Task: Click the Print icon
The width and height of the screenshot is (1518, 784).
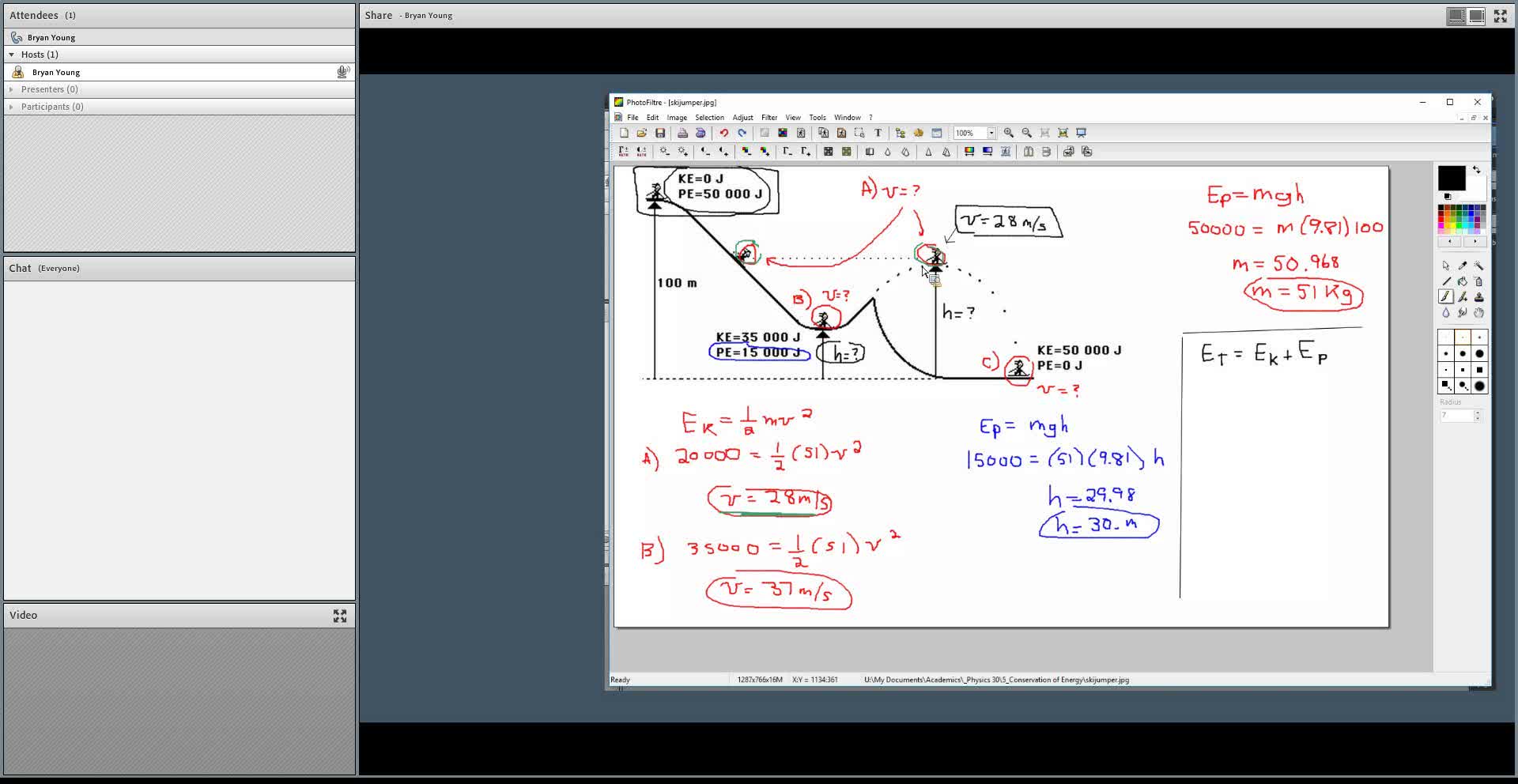Action: click(x=682, y=133)
